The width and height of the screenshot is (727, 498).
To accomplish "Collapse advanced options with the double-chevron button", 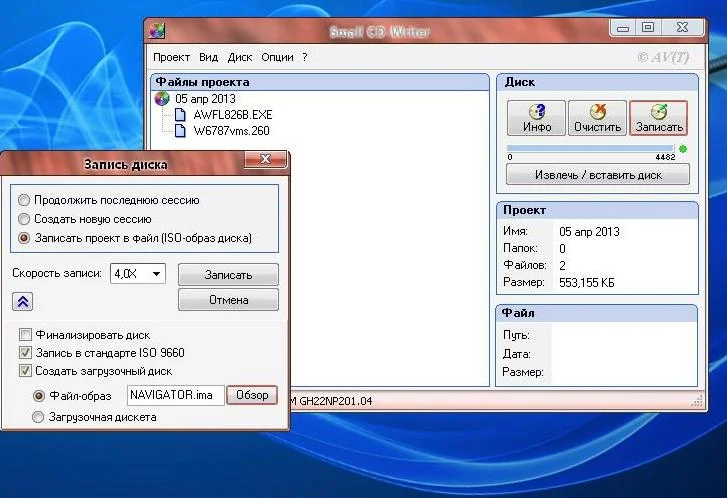I will pos(22,302).
